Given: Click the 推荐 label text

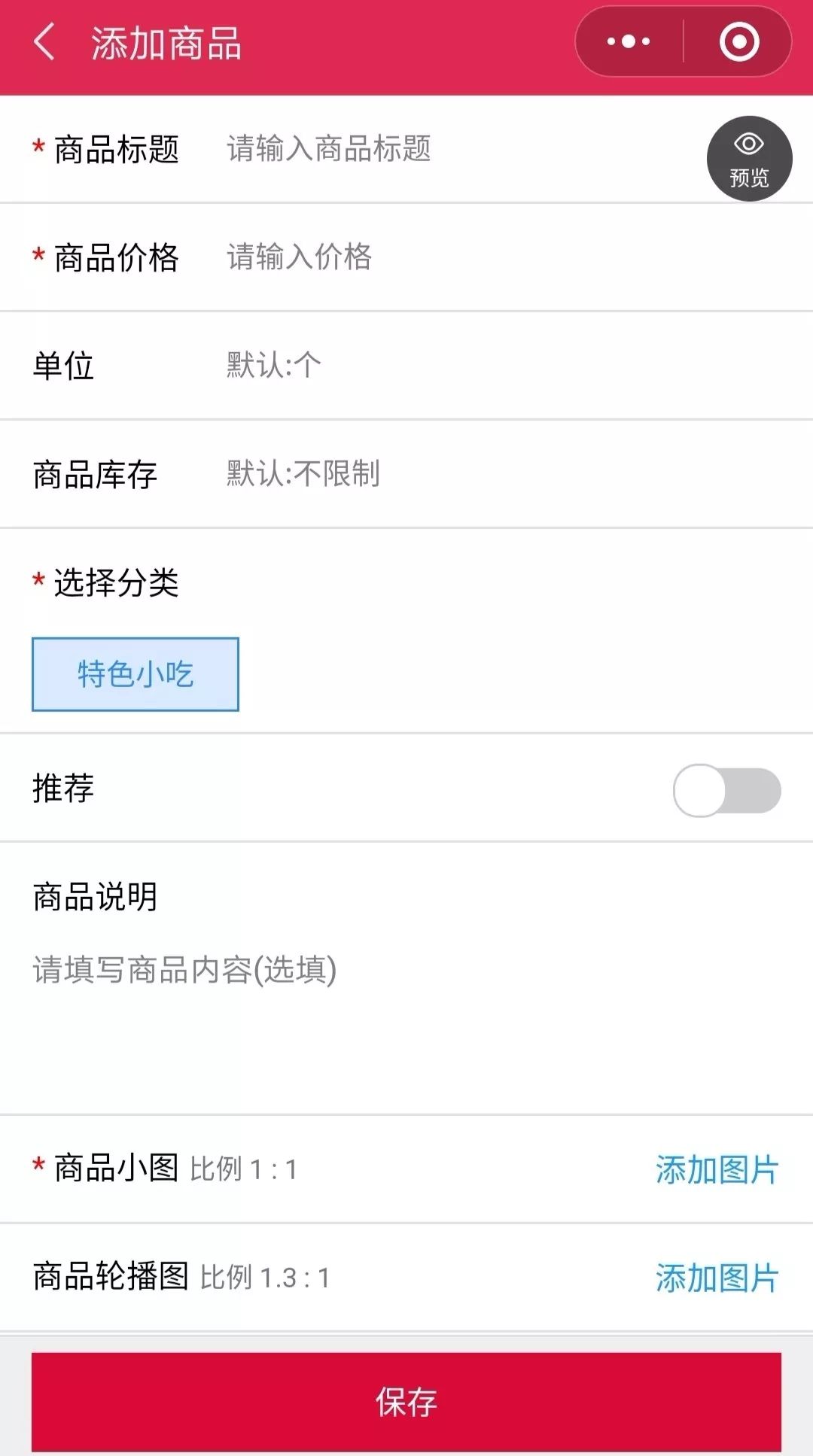Looking at the screenshot, I should click(x=63, y=789).
